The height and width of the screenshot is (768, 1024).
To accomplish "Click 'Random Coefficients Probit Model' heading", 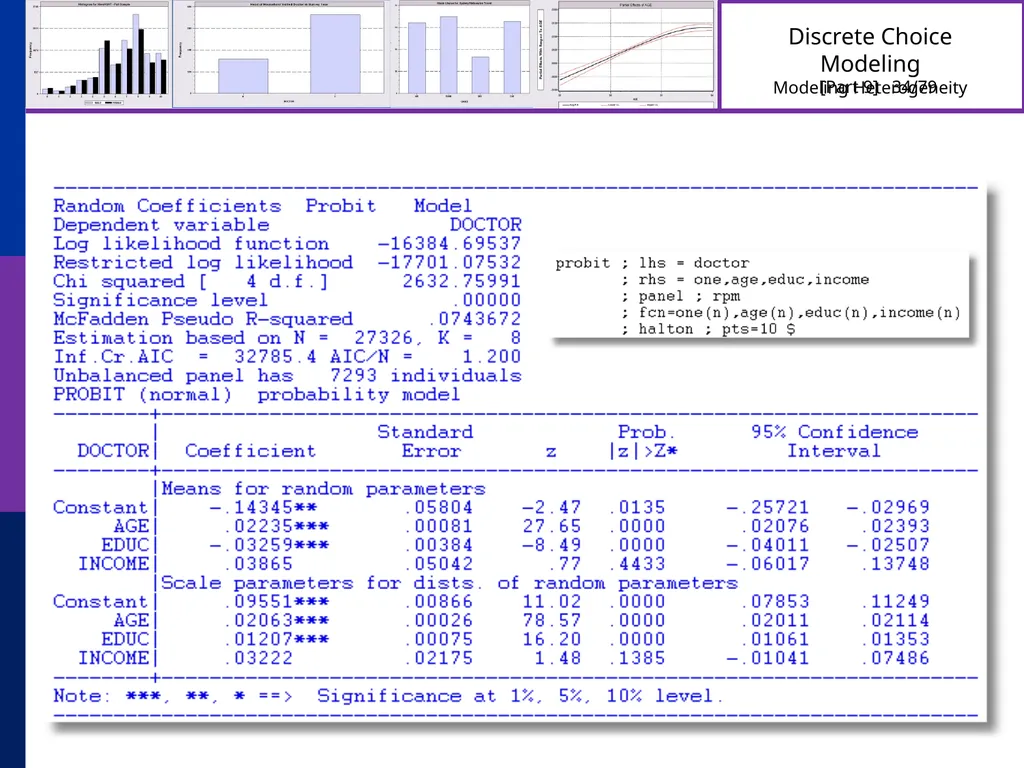I will (262, 206).
